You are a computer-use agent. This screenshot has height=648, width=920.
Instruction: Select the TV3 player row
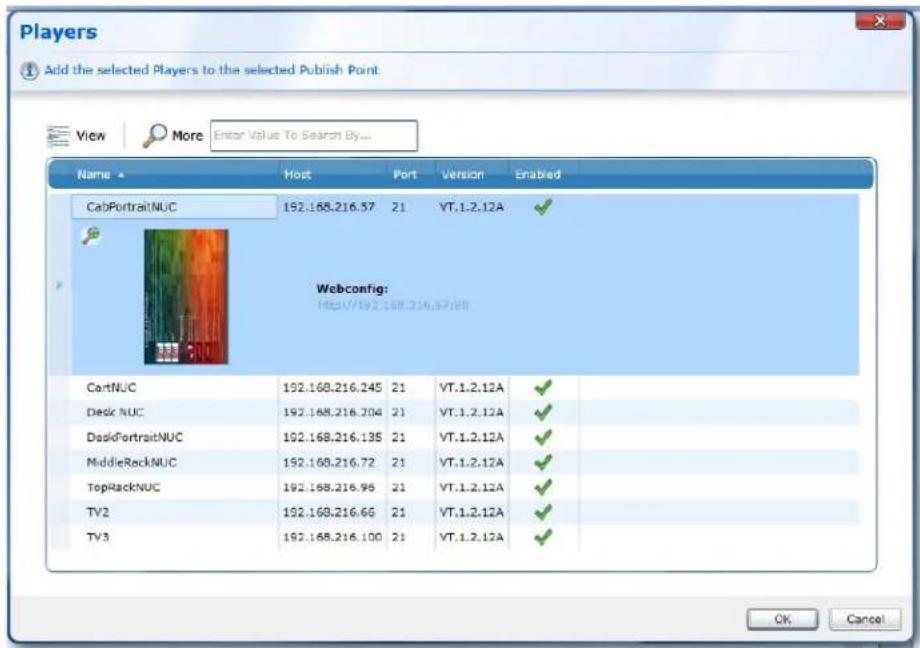coord(455,537)
